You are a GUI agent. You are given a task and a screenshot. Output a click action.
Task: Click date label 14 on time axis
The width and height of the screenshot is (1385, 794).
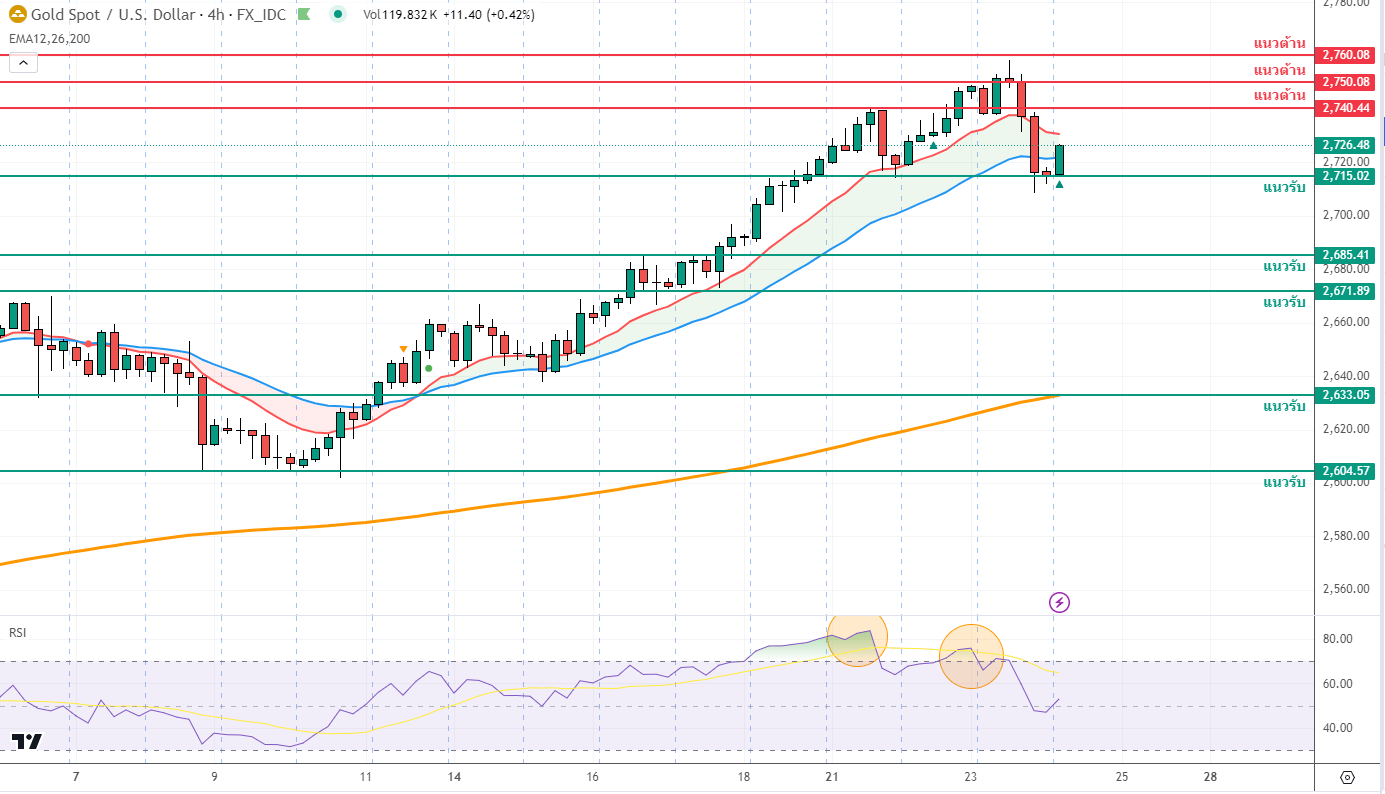tap(454, 777)
